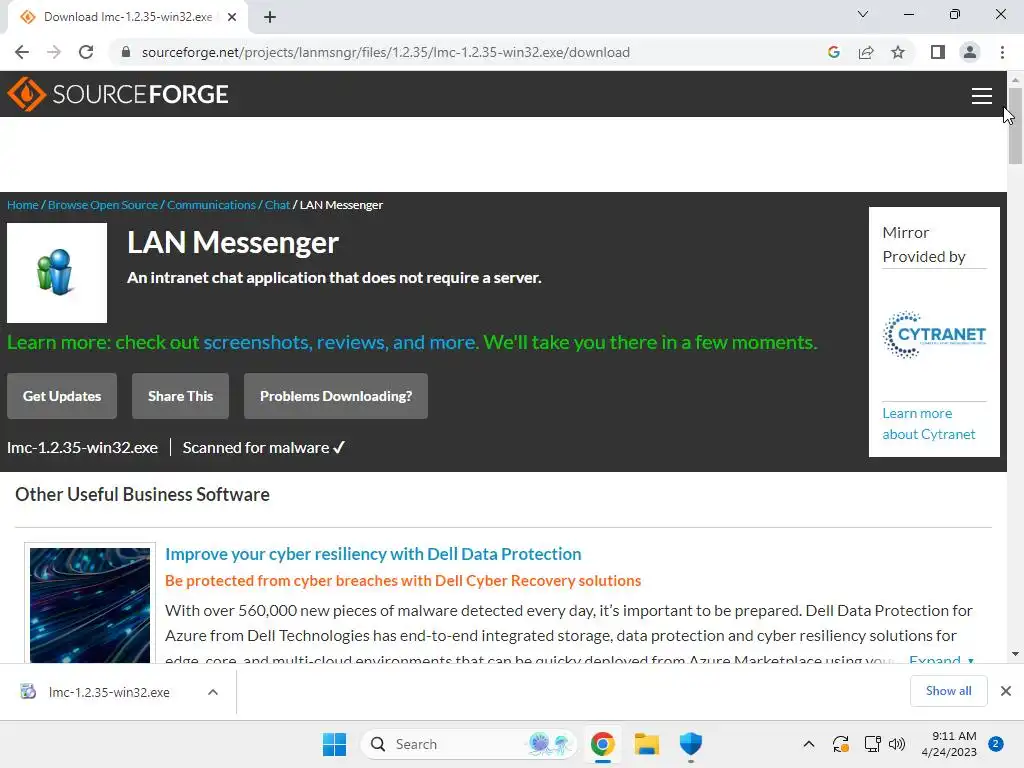This screenshot has height=768, width=1024.
Task: Click the scrollbar down arrow
Action: (1015, 654)
